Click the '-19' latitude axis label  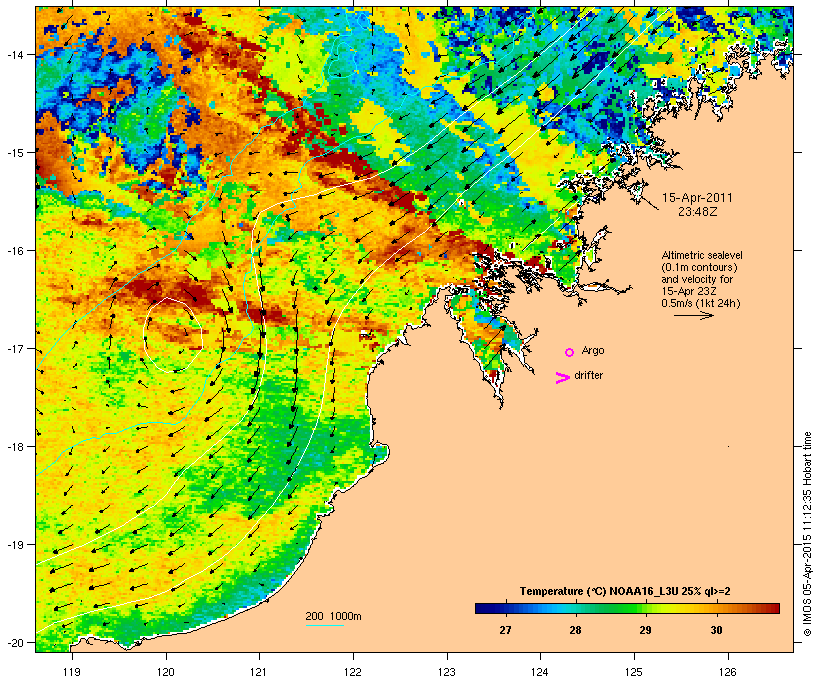pyautogui.click(x=14, y=544)
